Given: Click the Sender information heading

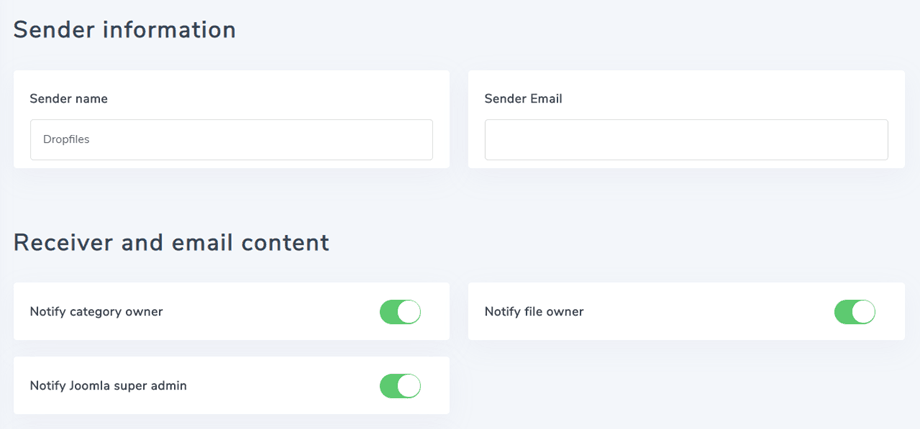Looking at the screenshot, I should click(x=124, y=30).
